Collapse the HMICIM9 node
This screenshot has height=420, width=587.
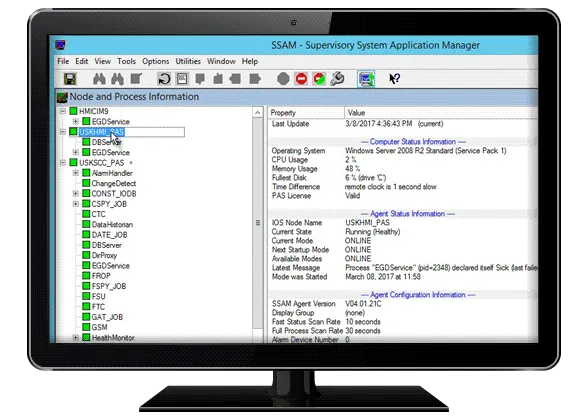pyautogui.click(x=63, y=111)
